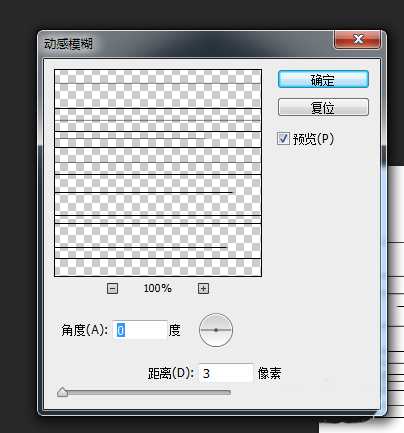404x433 pixels.
Task: Click the circular angle dial control
Action: pyautogui.click(x=216, y=330)
